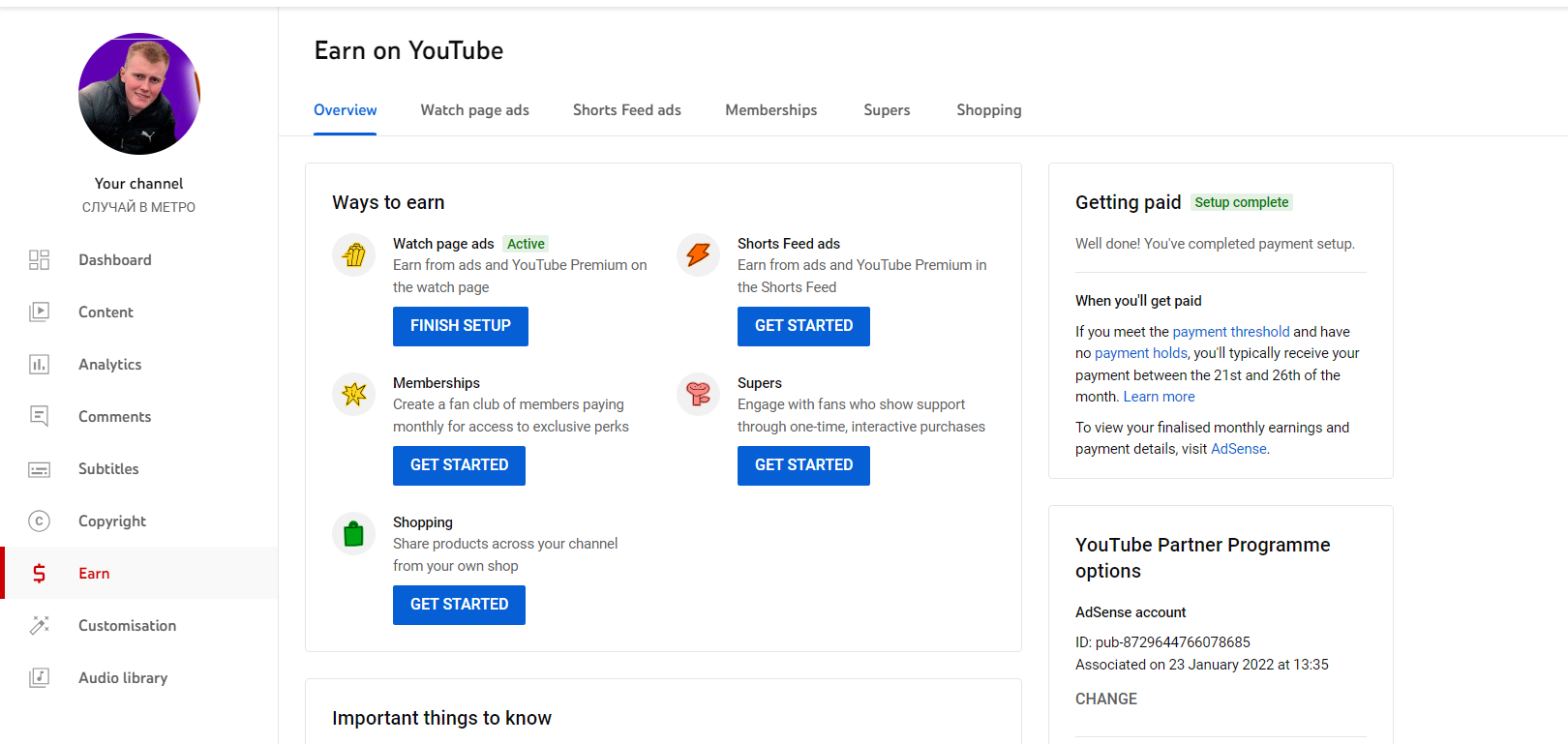Click the Getting paid heading

point(1129,202)
